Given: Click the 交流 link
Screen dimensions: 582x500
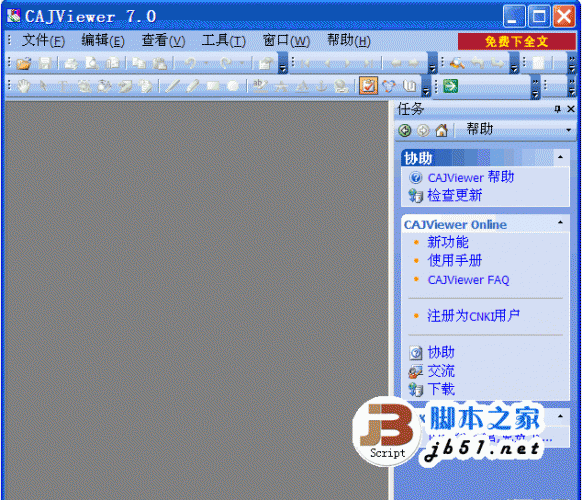Looking at the screenshot, I should point(441,371).
